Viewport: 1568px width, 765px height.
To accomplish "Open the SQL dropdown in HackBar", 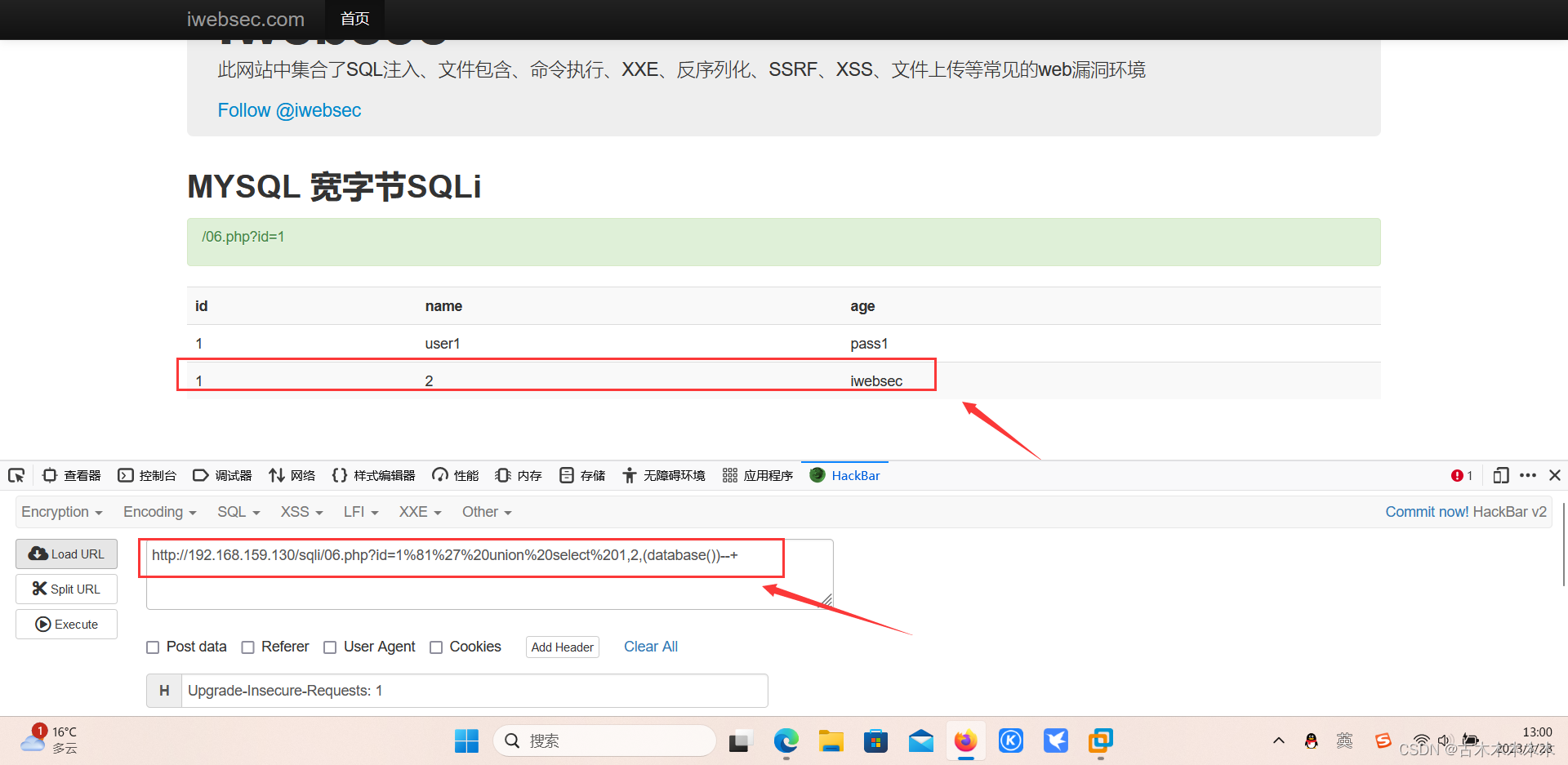I will click(237, 512).
